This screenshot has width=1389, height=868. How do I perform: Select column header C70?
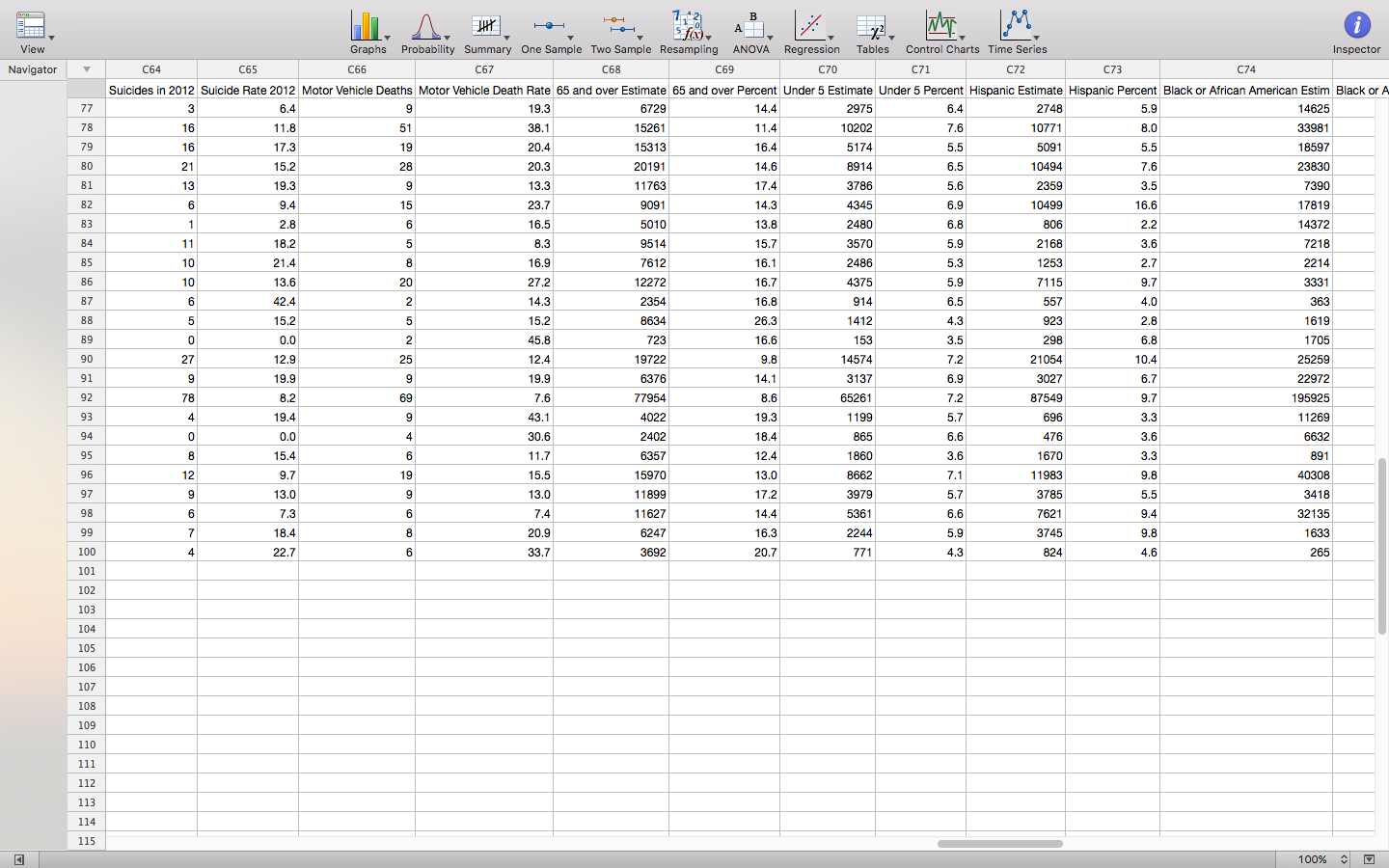pyautogui.click(x=828, y=69)
